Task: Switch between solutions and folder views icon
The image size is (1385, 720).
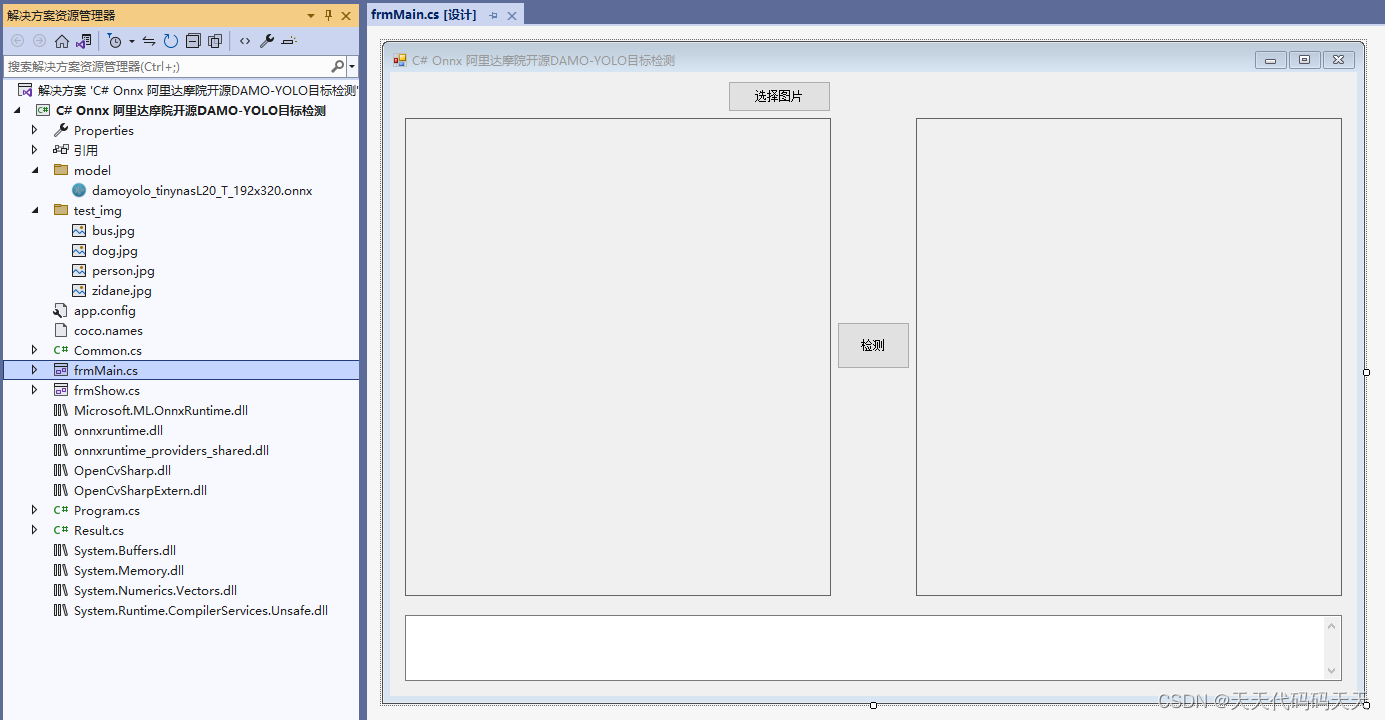Action: [x=83, y=41]
